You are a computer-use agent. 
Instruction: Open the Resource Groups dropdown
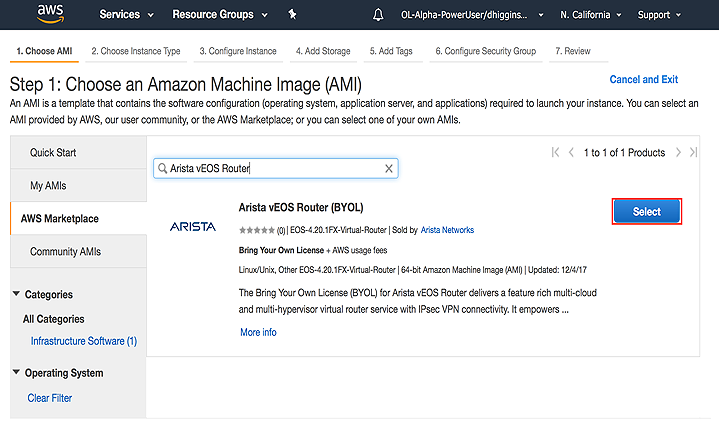pyautogui.click(x=220, y=15)
